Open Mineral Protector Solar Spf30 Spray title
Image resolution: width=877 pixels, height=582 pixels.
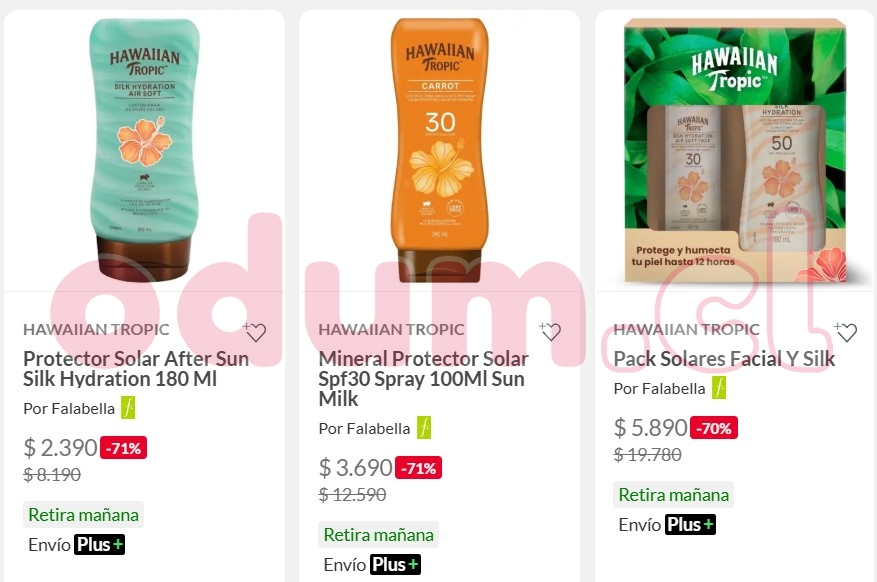point(423,378)
